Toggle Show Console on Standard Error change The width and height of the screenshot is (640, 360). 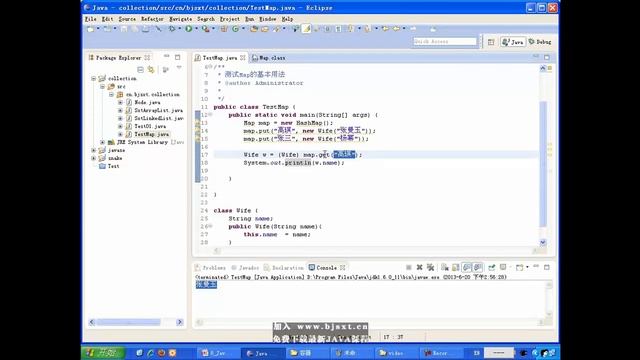click(477, 267)
